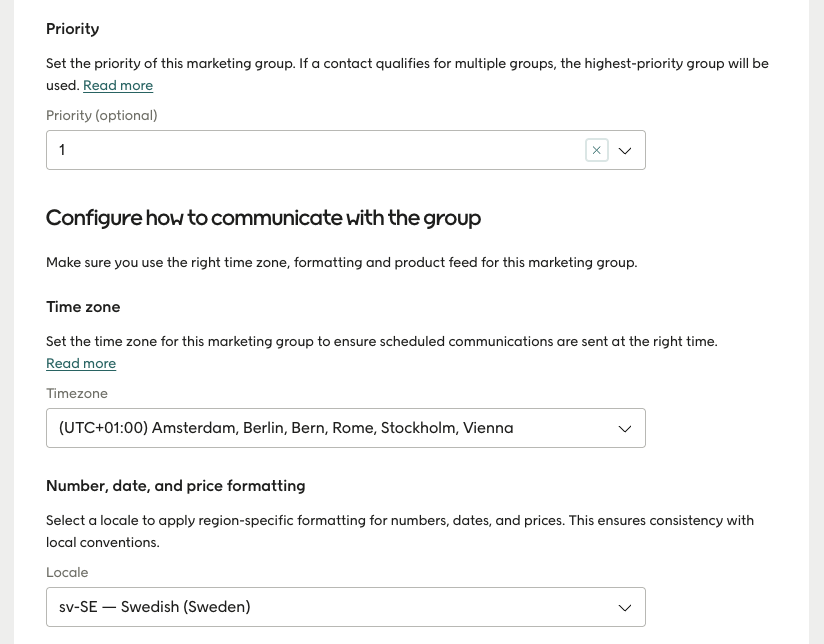This screenshot has height=644, width=824.
Task: Click the Priority (optional) label
Action: click(x=101, y=115)
